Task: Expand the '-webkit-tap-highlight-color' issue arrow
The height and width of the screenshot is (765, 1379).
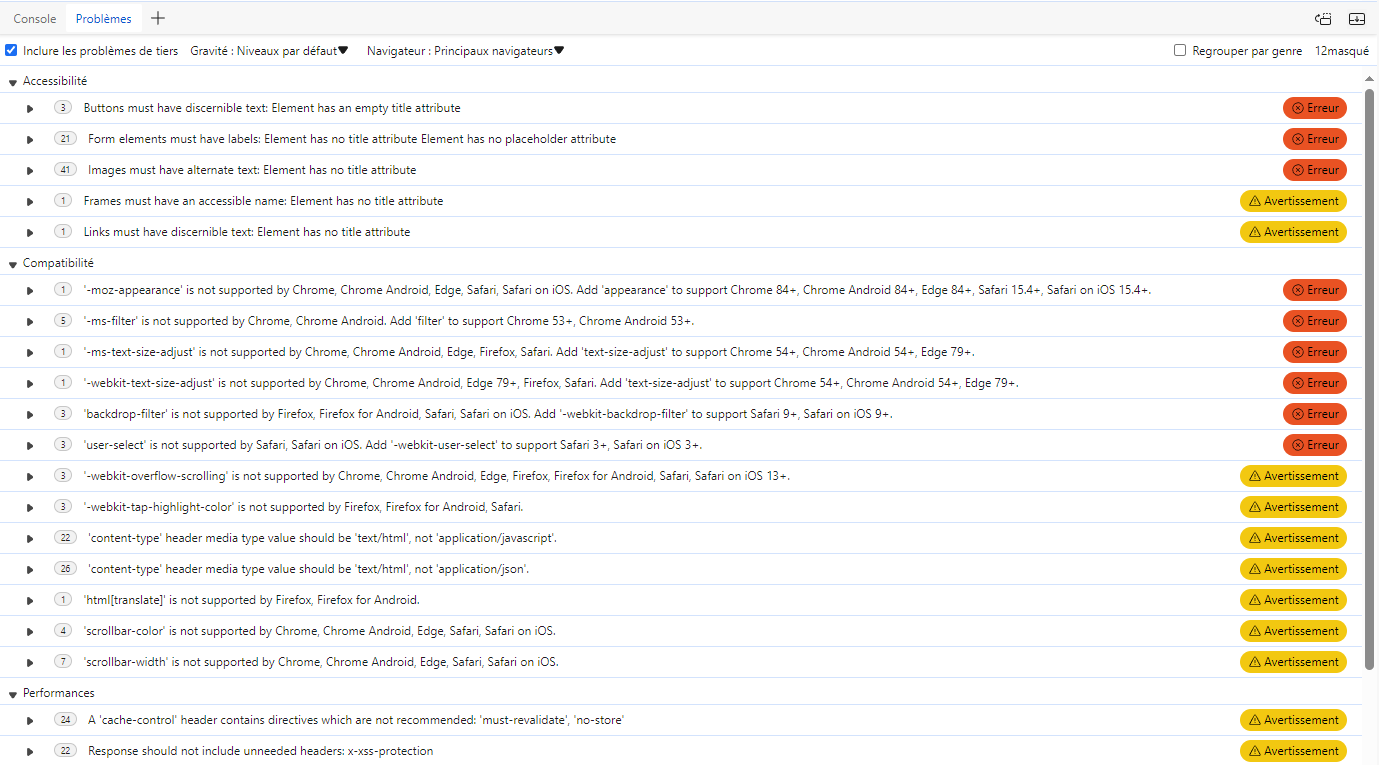Action: pyautogui.click(x=30, y=507)
